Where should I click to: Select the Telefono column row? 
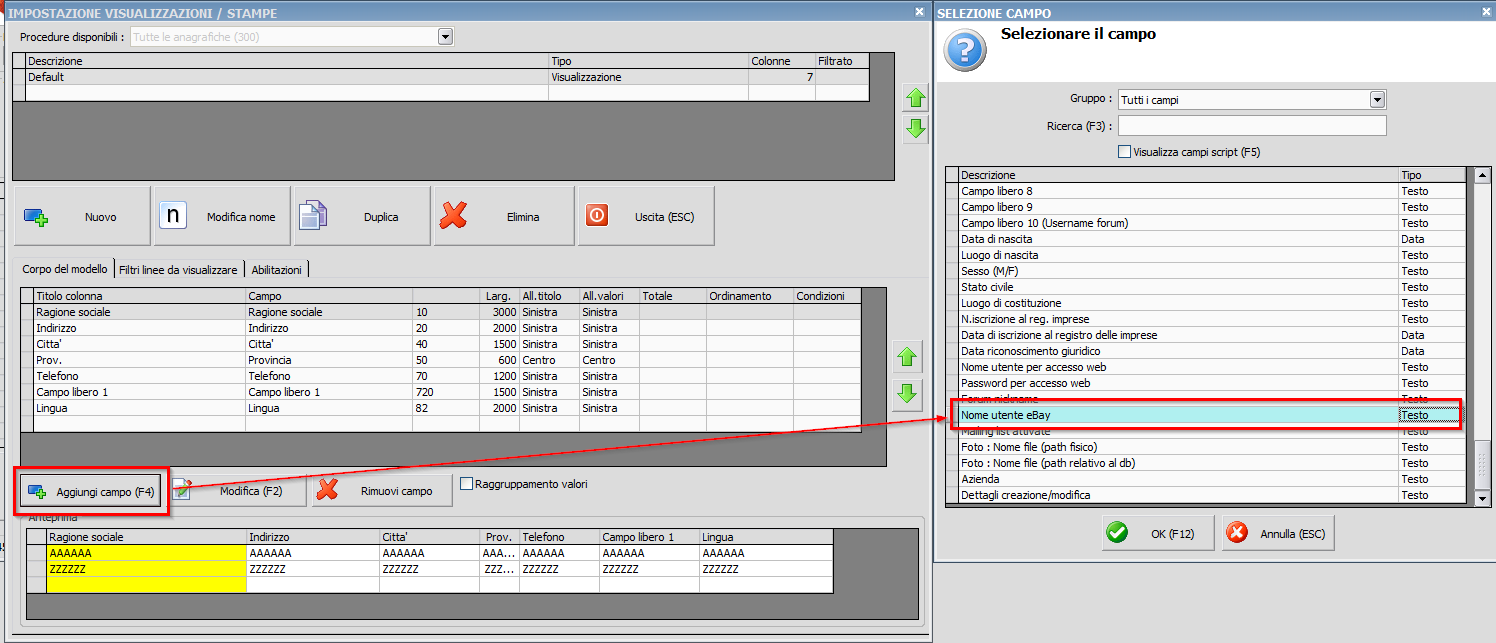point(441,376)
